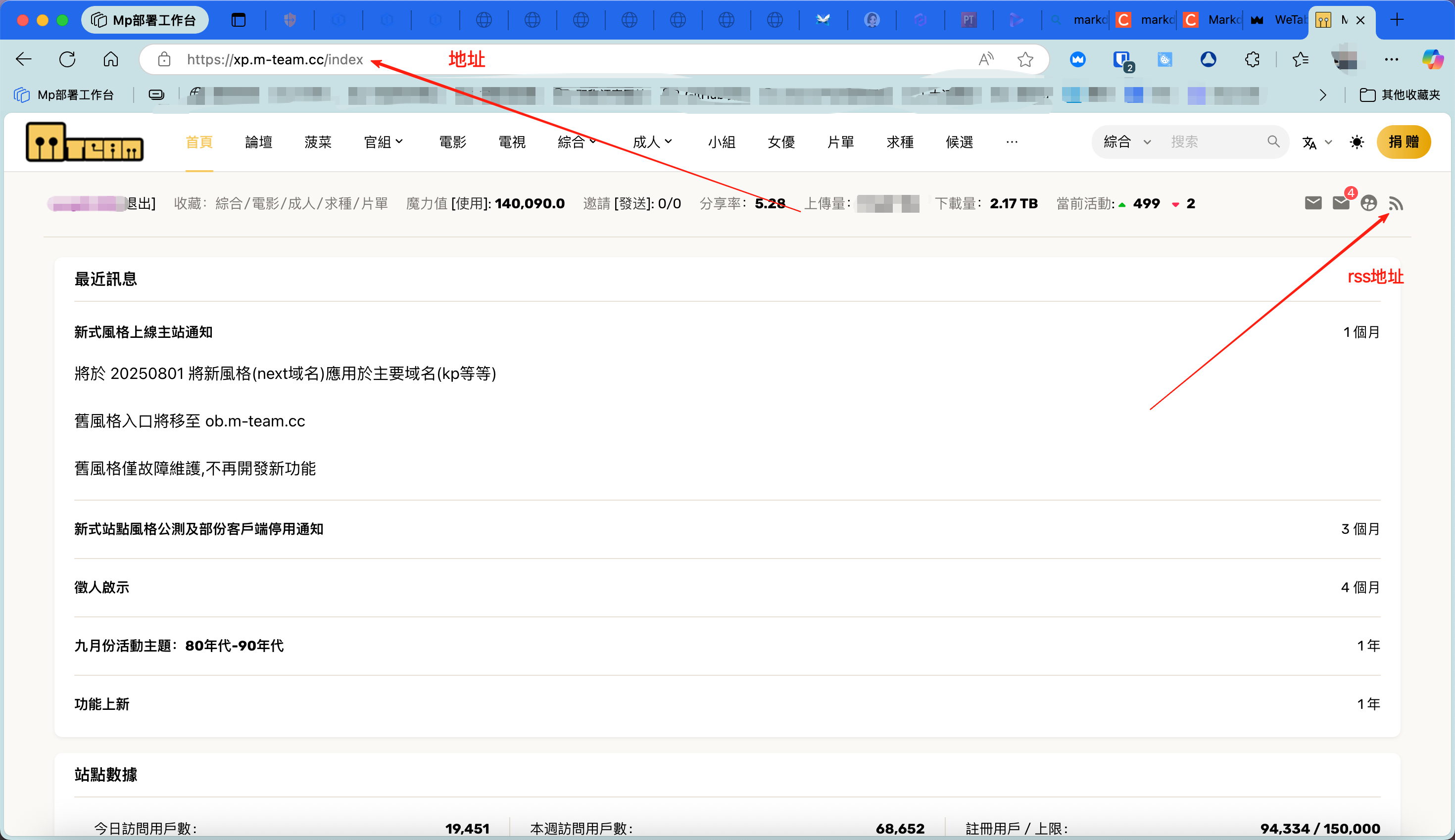Click the M-Team site logo
This screenshot has height=840, width=1455.
[x=84, y=142]
